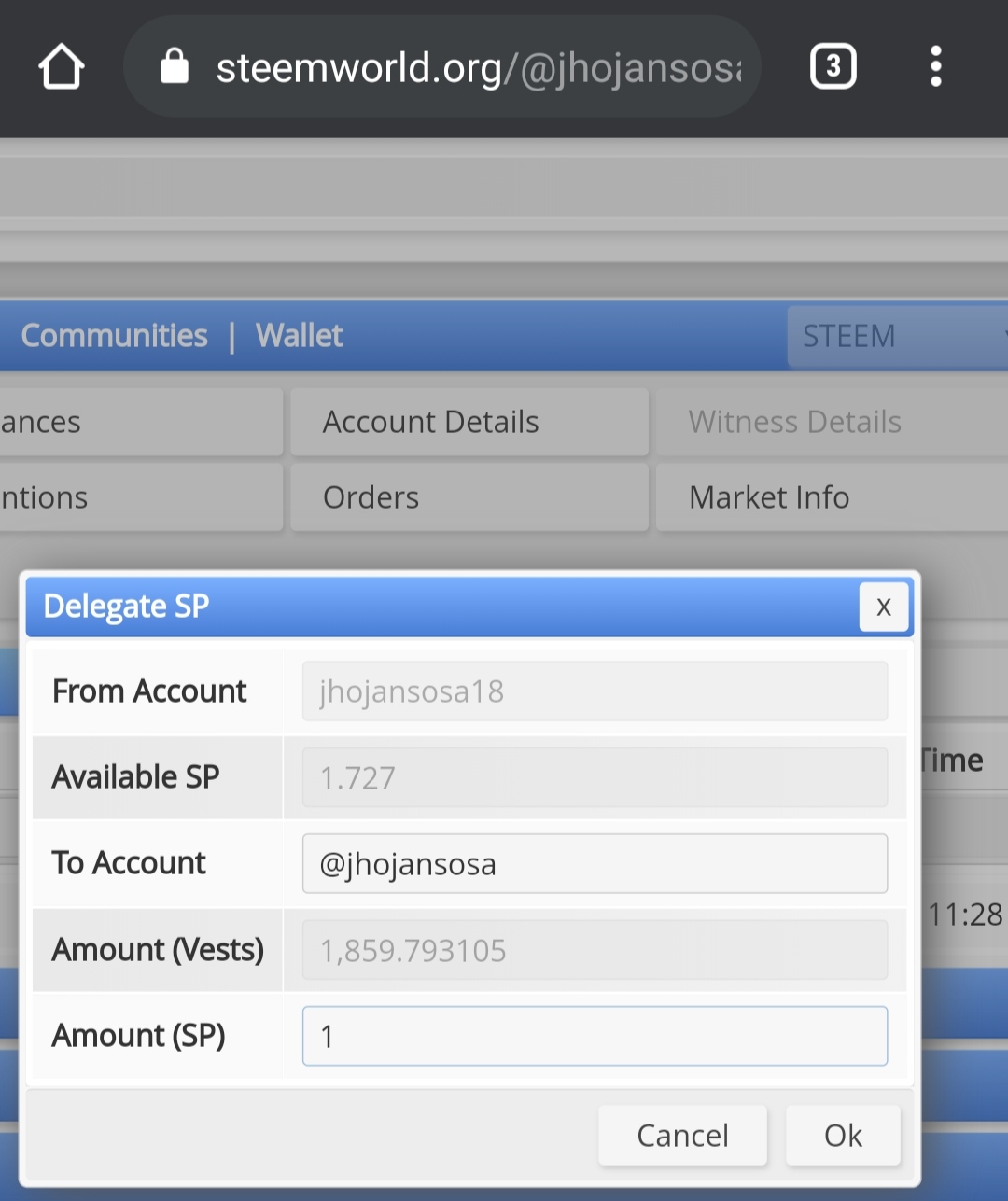
Task: Click the 'Amount (SP)' label
Action: [139, 1036]
